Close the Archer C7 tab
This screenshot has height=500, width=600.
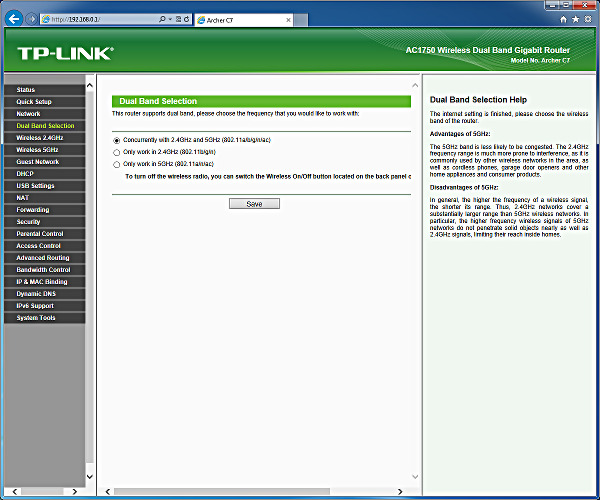288,20
